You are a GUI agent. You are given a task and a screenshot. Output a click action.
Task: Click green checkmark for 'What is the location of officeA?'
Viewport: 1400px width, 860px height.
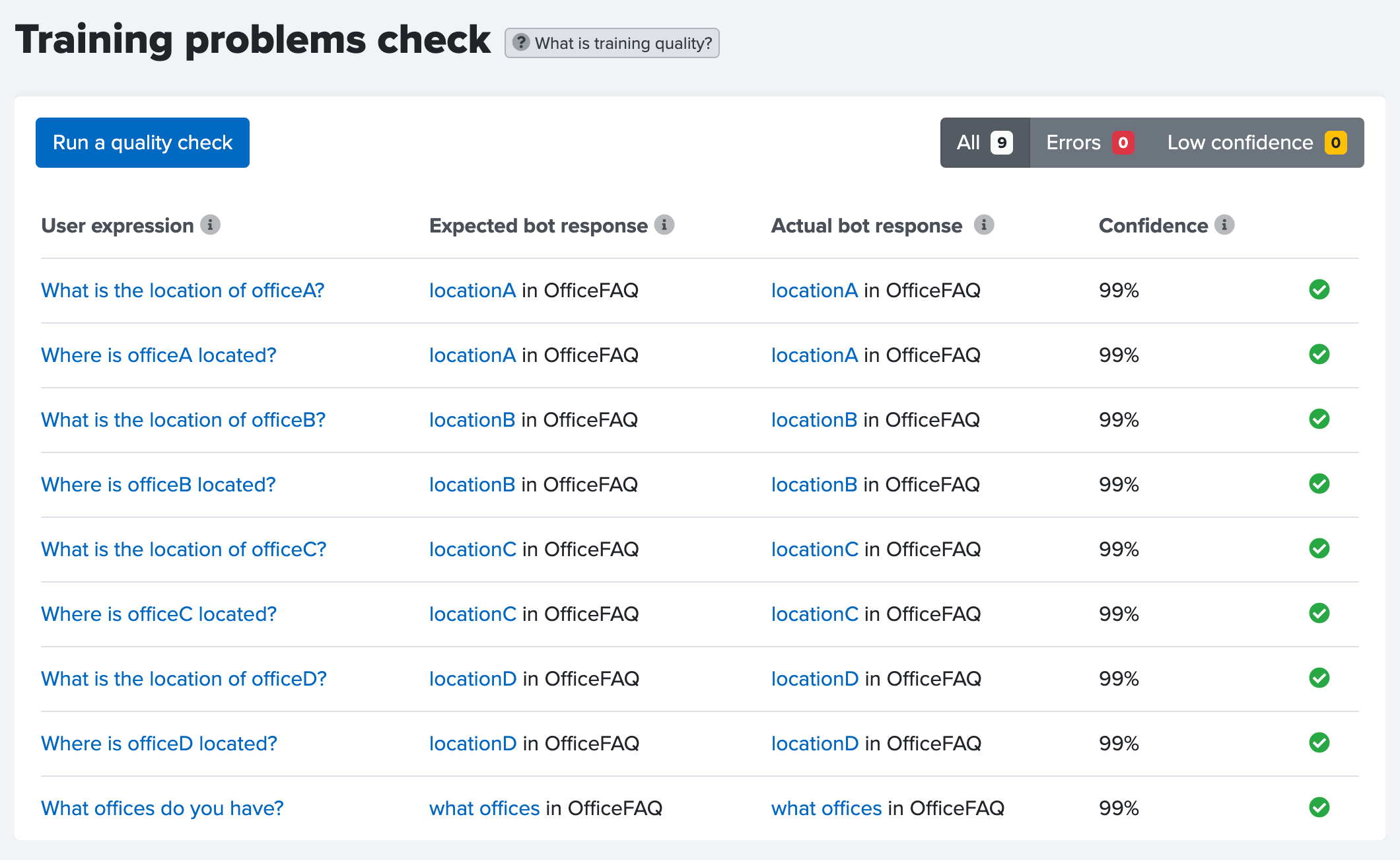tap(1319, 290)
